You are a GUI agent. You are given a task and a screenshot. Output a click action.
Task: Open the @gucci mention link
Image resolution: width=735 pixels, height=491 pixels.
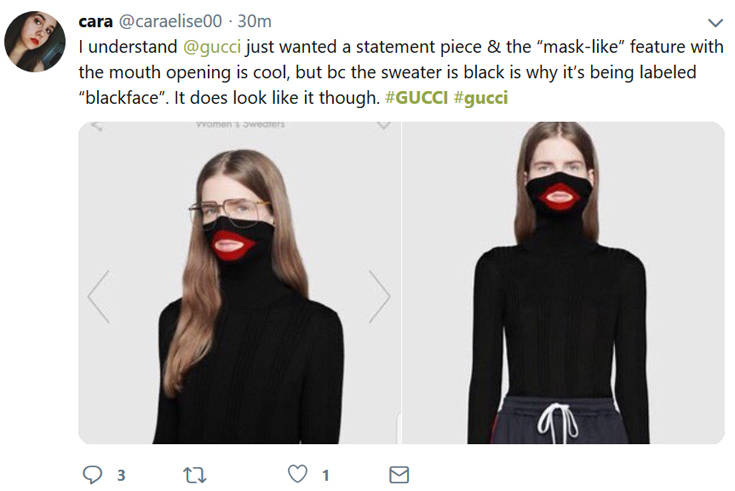(212, 47)
